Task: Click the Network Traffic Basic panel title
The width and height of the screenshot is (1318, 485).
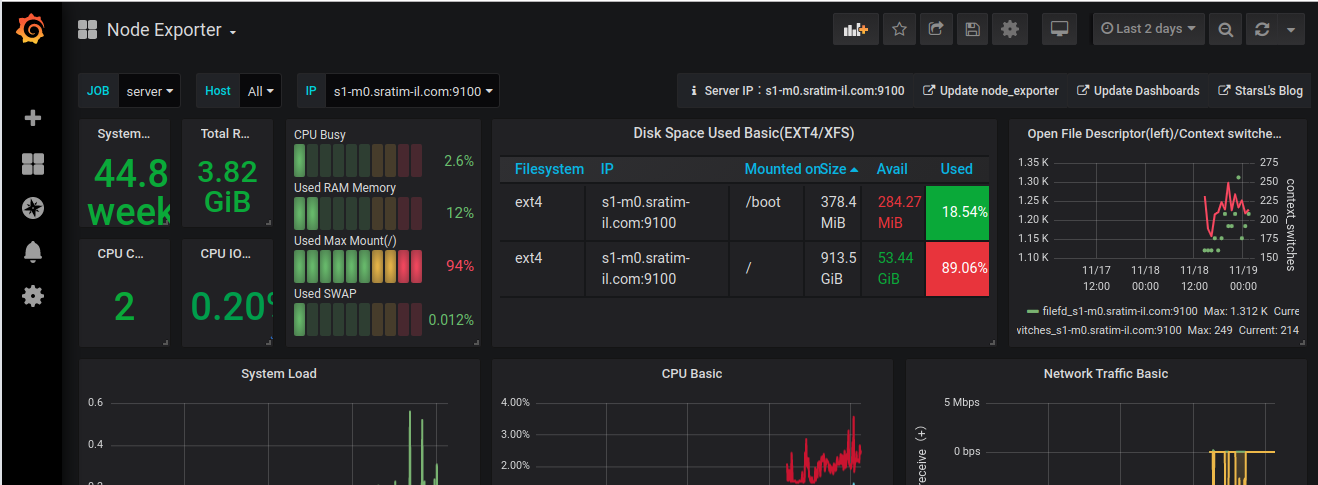Action: pyautogui.click(x=1106, y=374)
